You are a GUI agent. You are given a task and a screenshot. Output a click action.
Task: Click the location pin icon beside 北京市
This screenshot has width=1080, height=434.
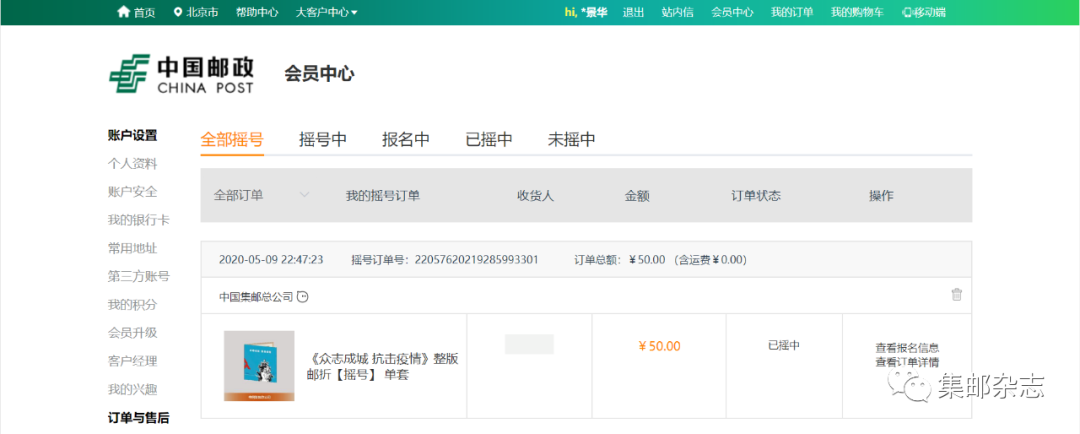click(178, 12)
